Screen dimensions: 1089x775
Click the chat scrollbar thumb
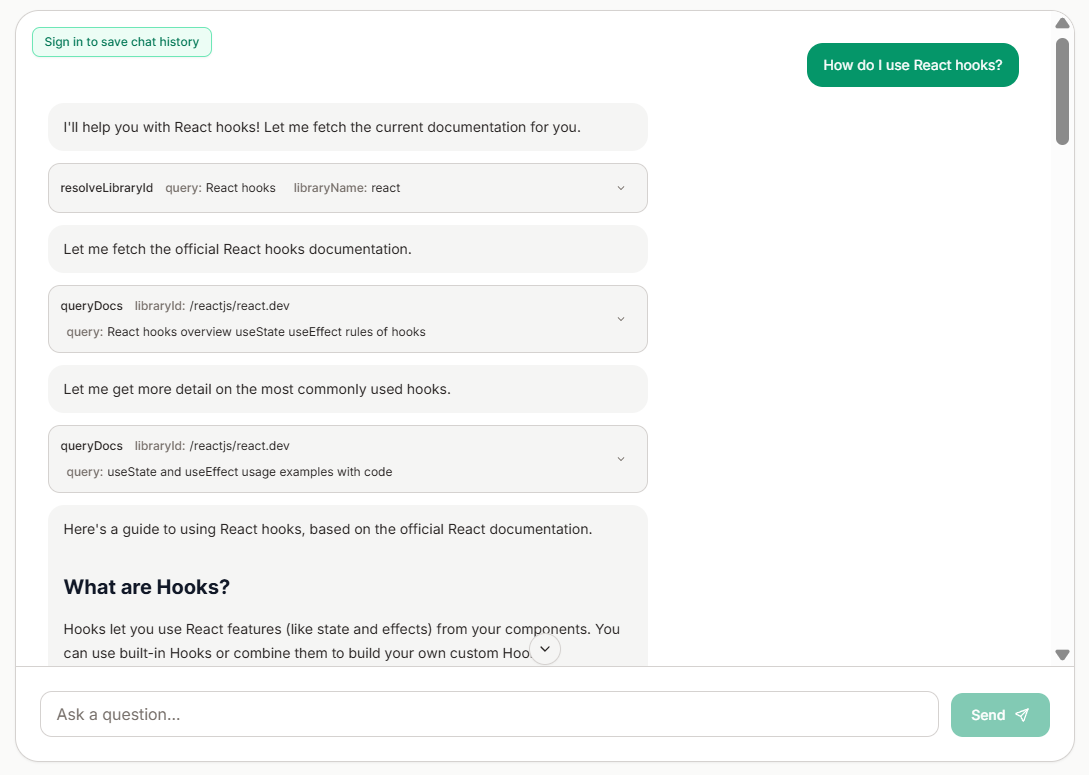[1062, 91]
